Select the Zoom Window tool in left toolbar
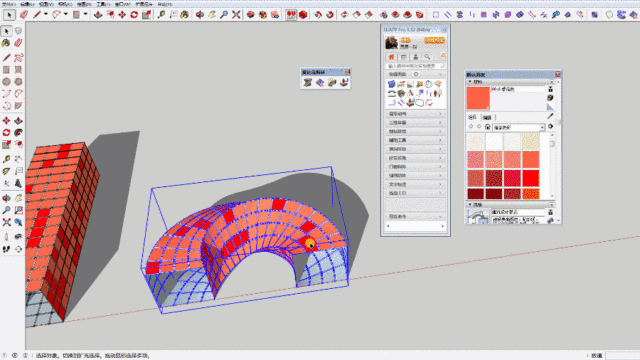640x360 pixels. [18, 210]
